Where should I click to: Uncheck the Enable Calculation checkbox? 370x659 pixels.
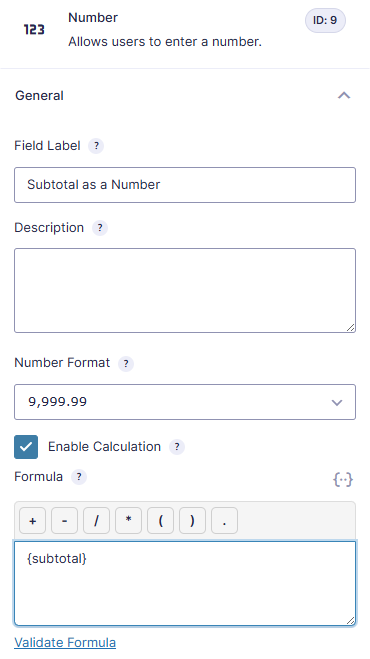pyautogui.click(x=26, y=447)
